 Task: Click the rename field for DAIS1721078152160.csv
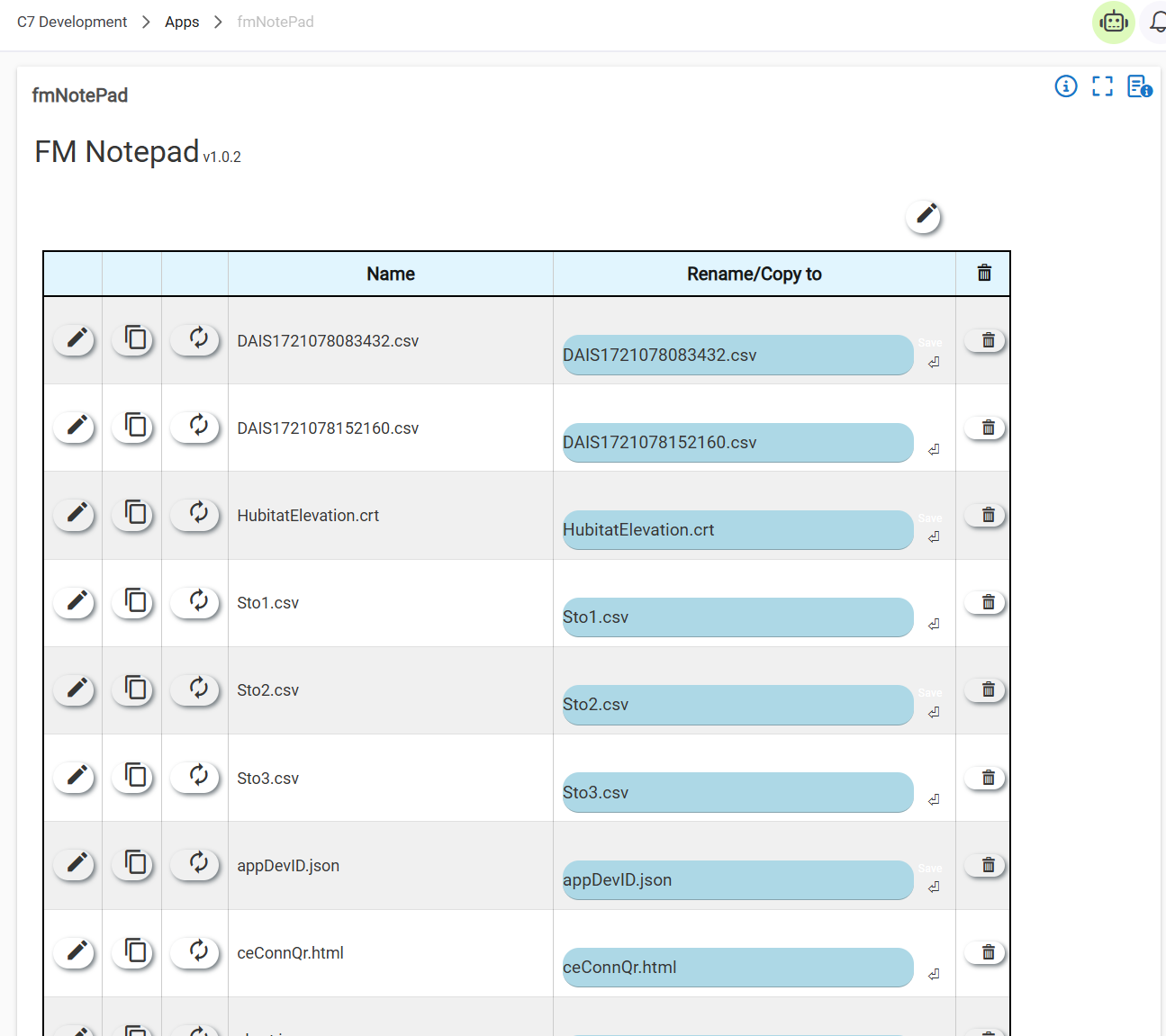[737, 443]
